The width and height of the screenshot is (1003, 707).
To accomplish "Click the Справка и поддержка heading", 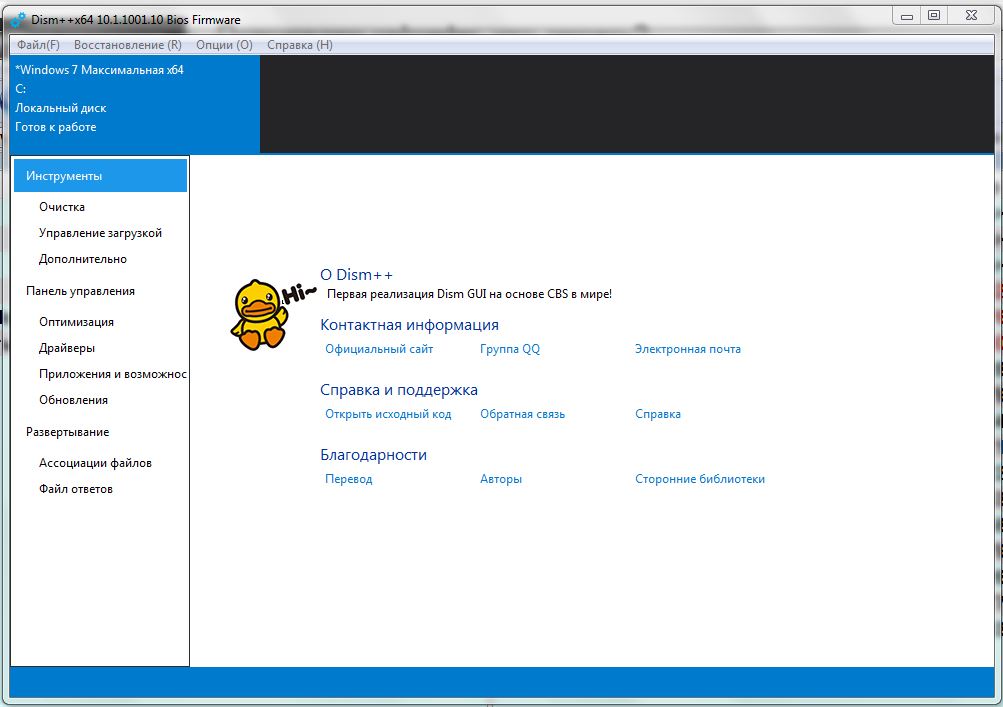I will pos(399,390).
